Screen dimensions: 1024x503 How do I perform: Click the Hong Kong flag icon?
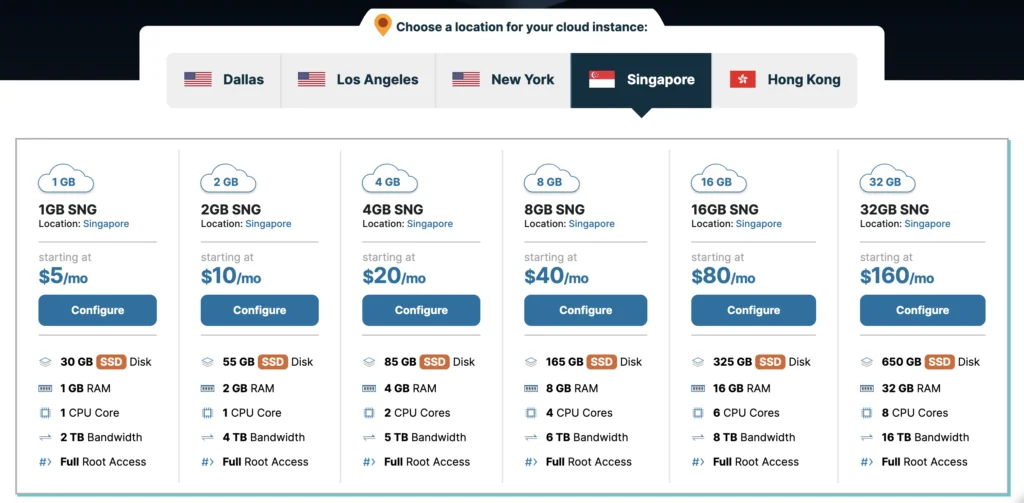[x=743, y=80]
